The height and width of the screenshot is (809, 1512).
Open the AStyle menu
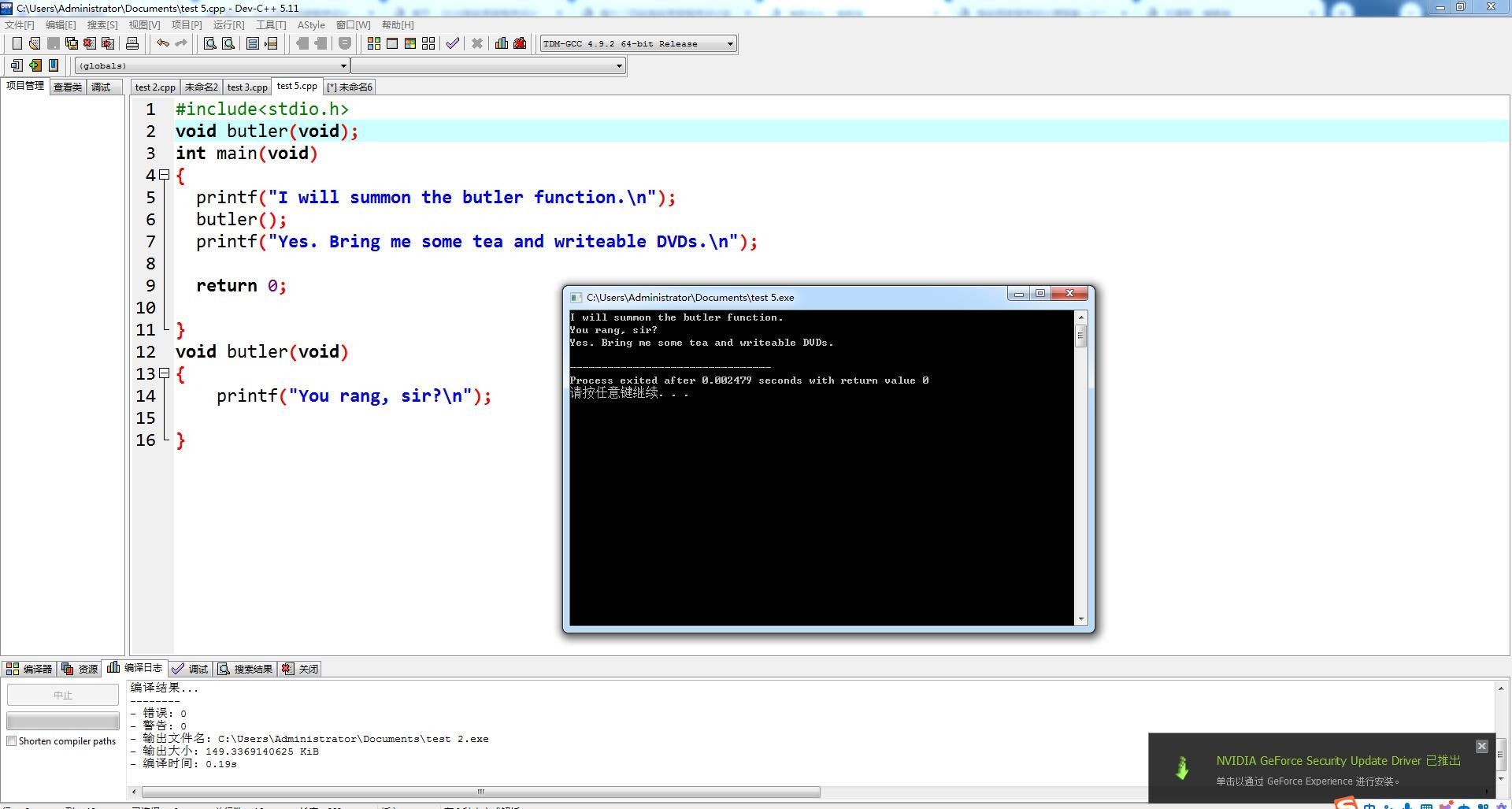(x=311, y=25)
